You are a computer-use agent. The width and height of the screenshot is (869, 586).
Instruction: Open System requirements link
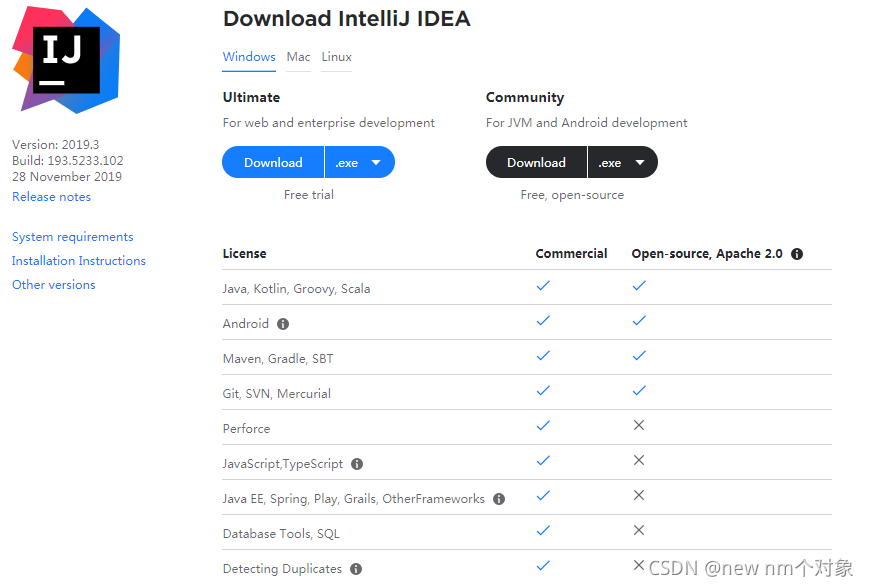coord(73,237)
